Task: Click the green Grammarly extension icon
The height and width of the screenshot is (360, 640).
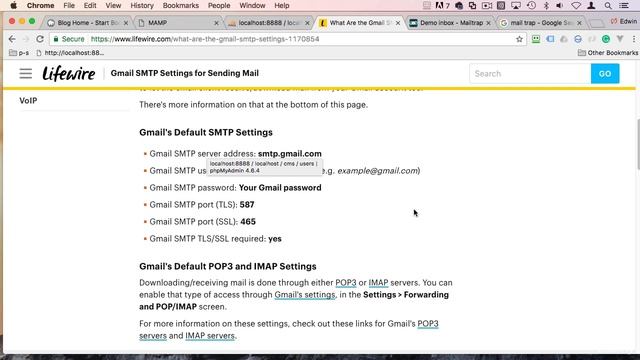Action: pos(606,39)
